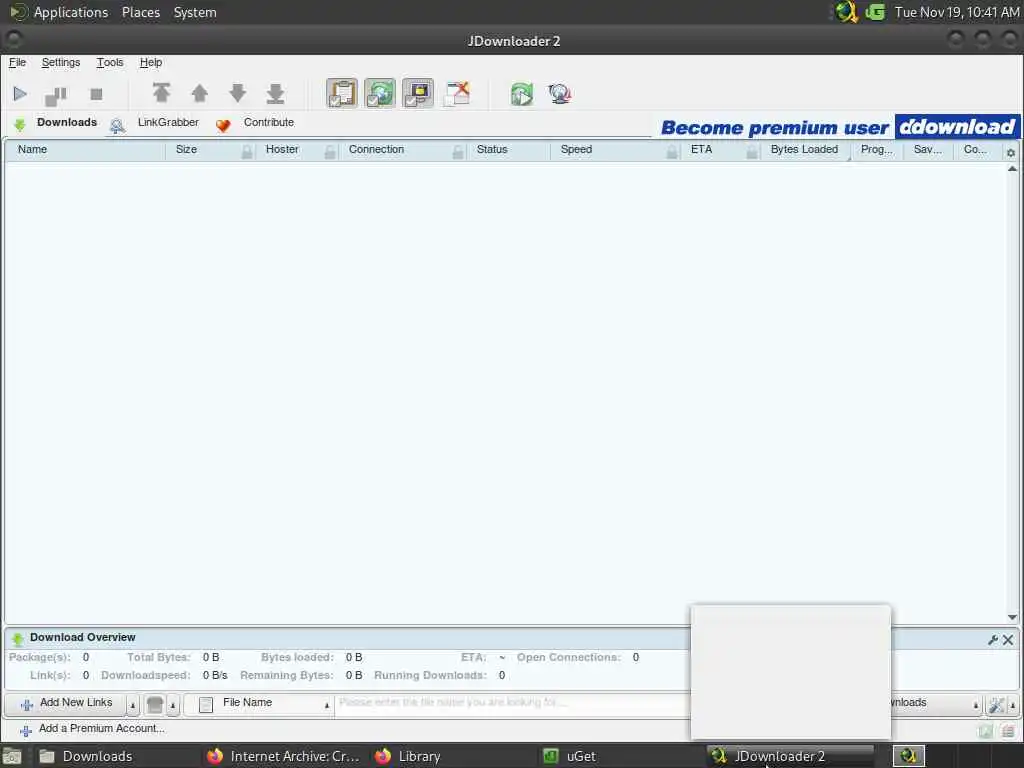Image resolution: width=1024 pixels, height=768 pixels.
Task: Click the Add New Links button
Action: pyautogui.click(x=65, y=704)
